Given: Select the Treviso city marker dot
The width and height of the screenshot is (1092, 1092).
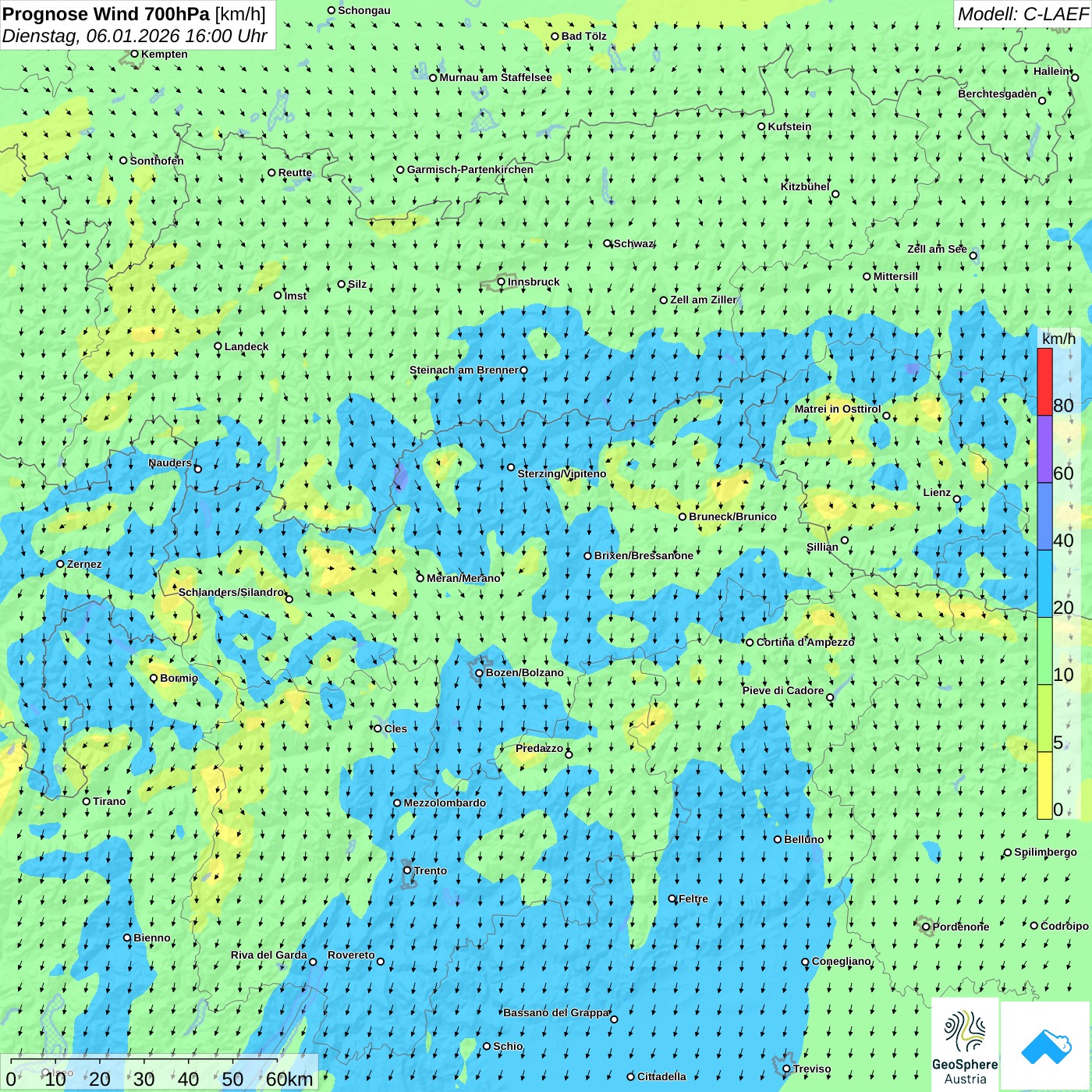Looking at the screenshot, I should (x=786, y=1069).
